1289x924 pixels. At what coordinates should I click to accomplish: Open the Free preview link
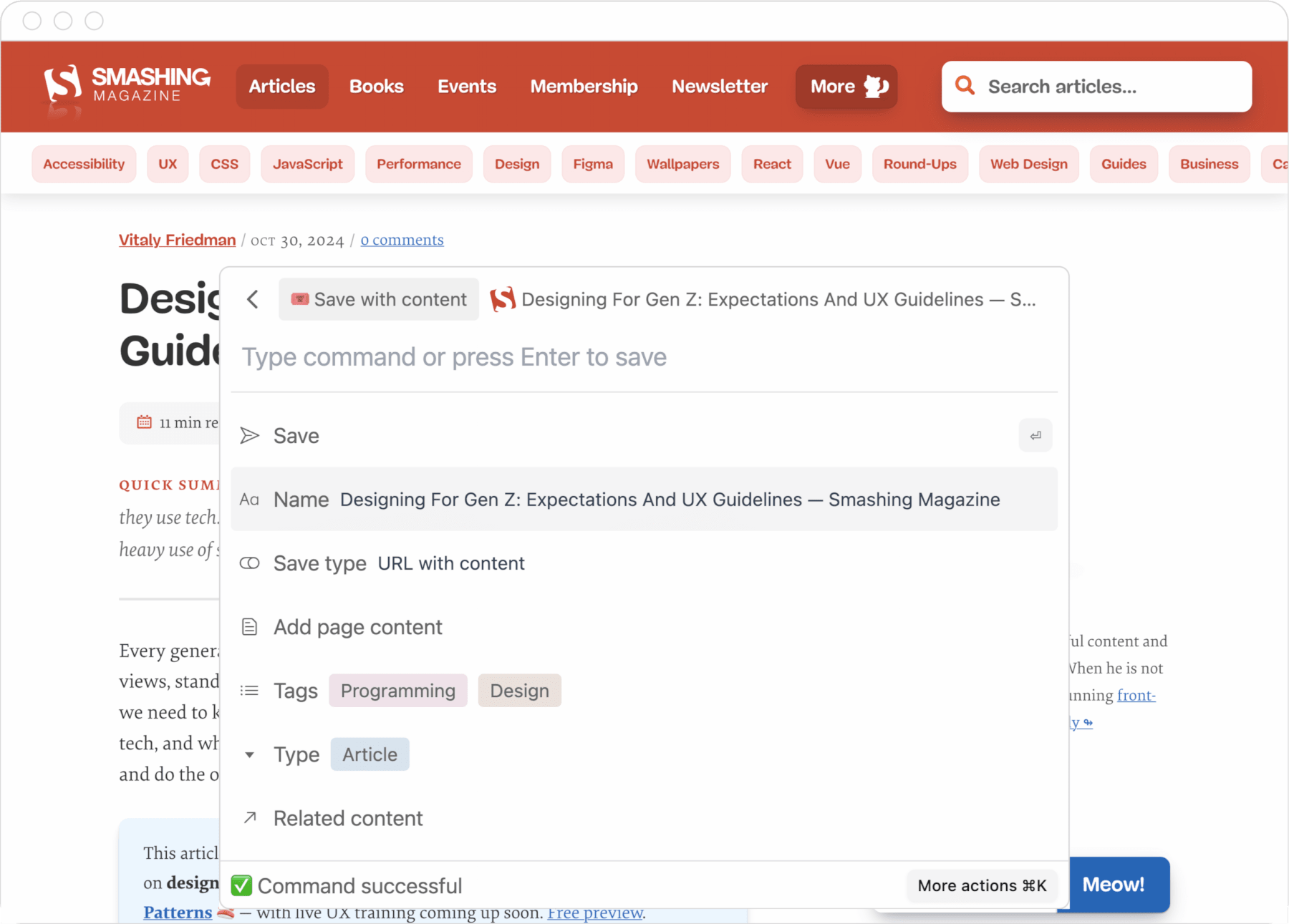point(595,913)
